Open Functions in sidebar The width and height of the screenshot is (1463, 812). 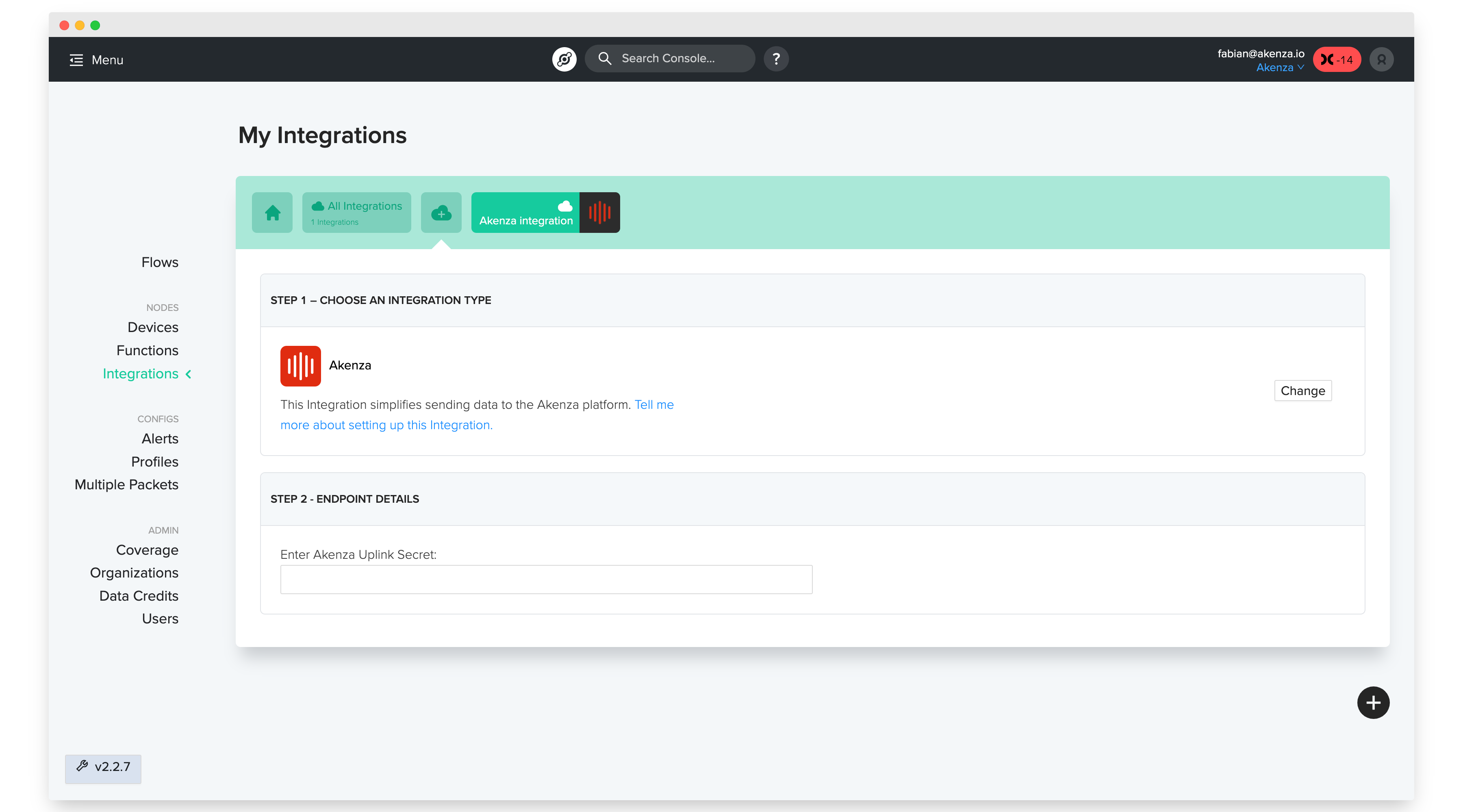(147, 350)
